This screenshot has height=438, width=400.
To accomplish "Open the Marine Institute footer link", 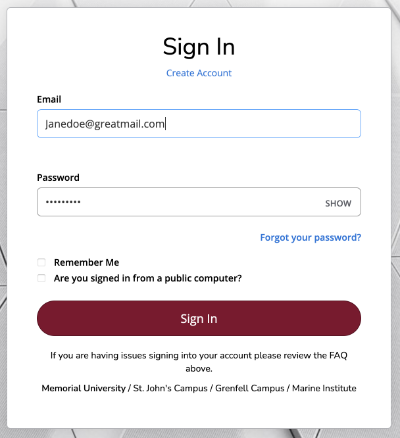I will click(x=324, y=388).
